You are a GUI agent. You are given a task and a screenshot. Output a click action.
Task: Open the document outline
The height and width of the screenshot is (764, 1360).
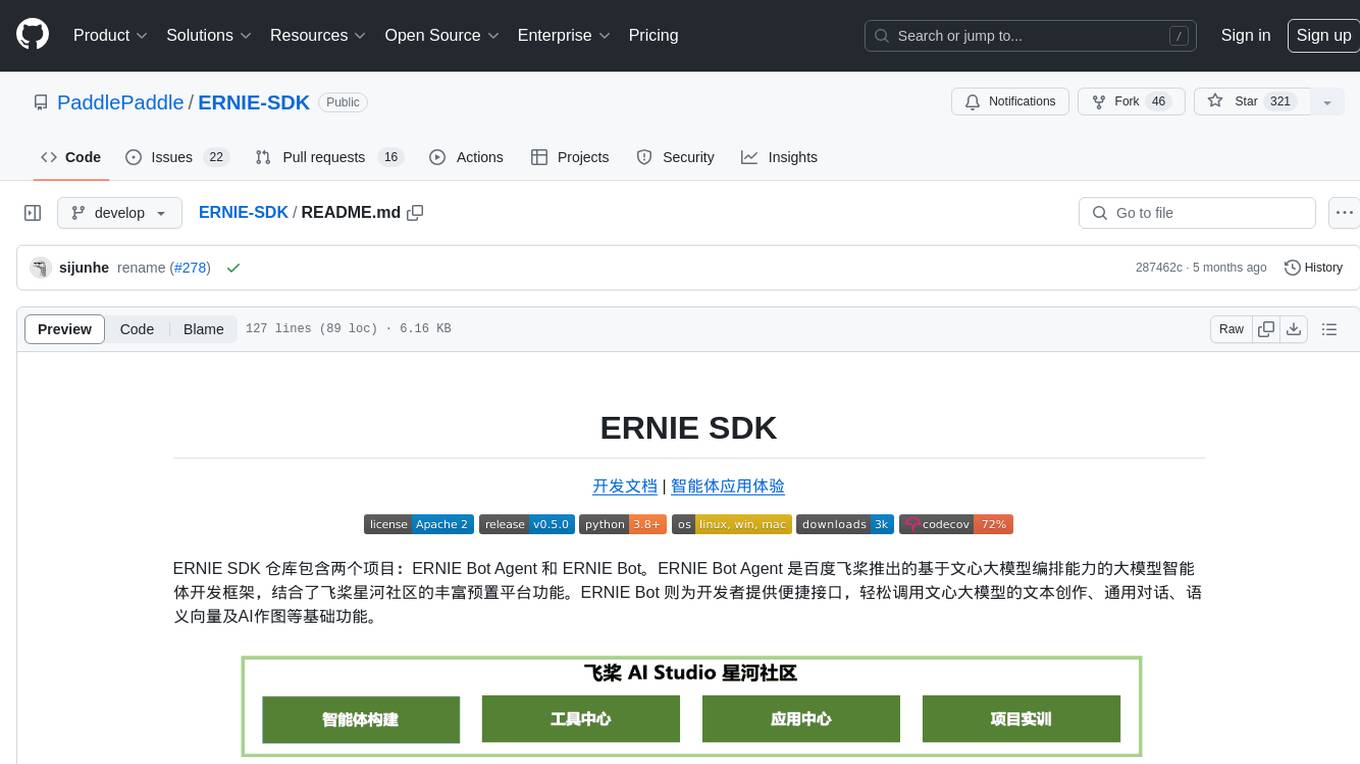click(x=1329, y=329)
